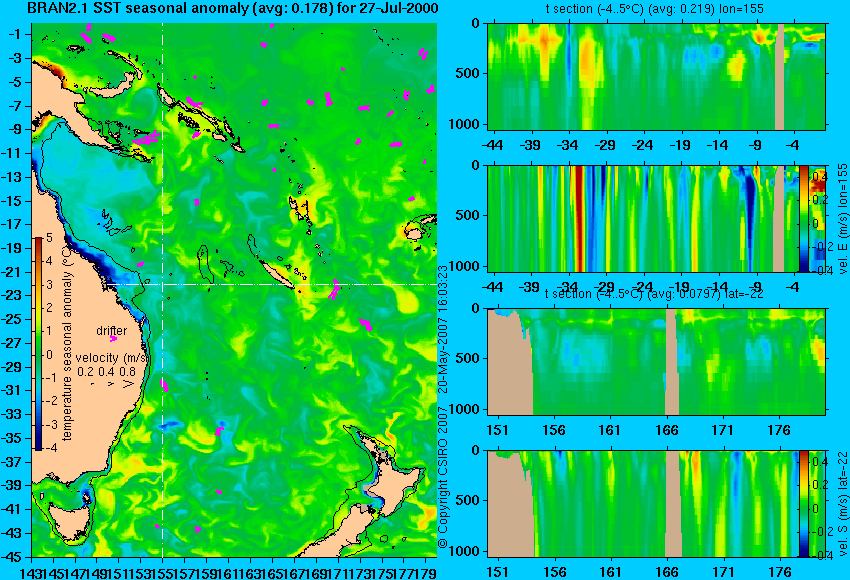Viewport: 850px width, 580px height.
Task: Click the '0.2 0.4 0.8' velocity scale values
Action: coord(106,372)
